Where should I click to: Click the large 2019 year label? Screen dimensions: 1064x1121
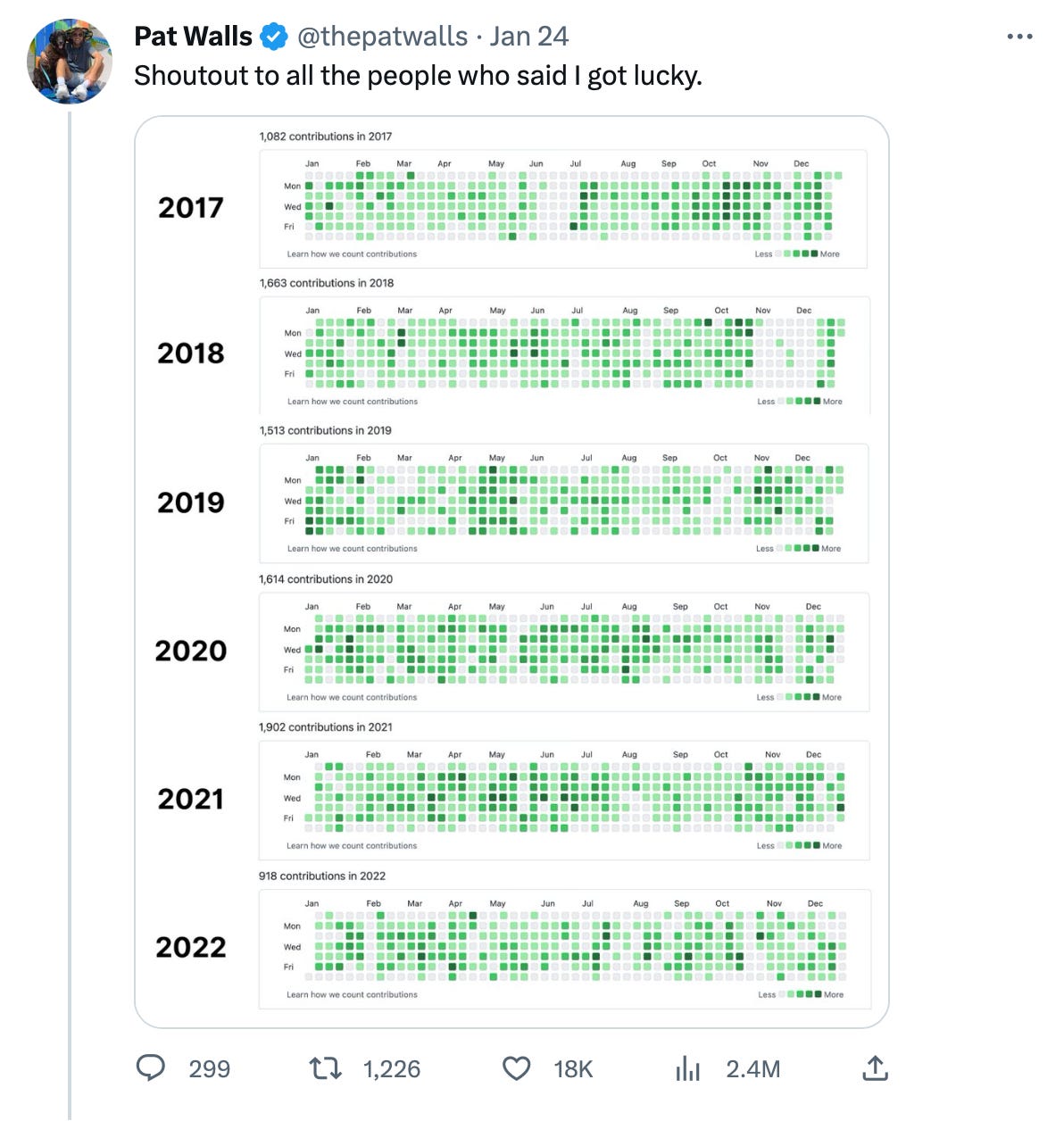click(191, 502)
